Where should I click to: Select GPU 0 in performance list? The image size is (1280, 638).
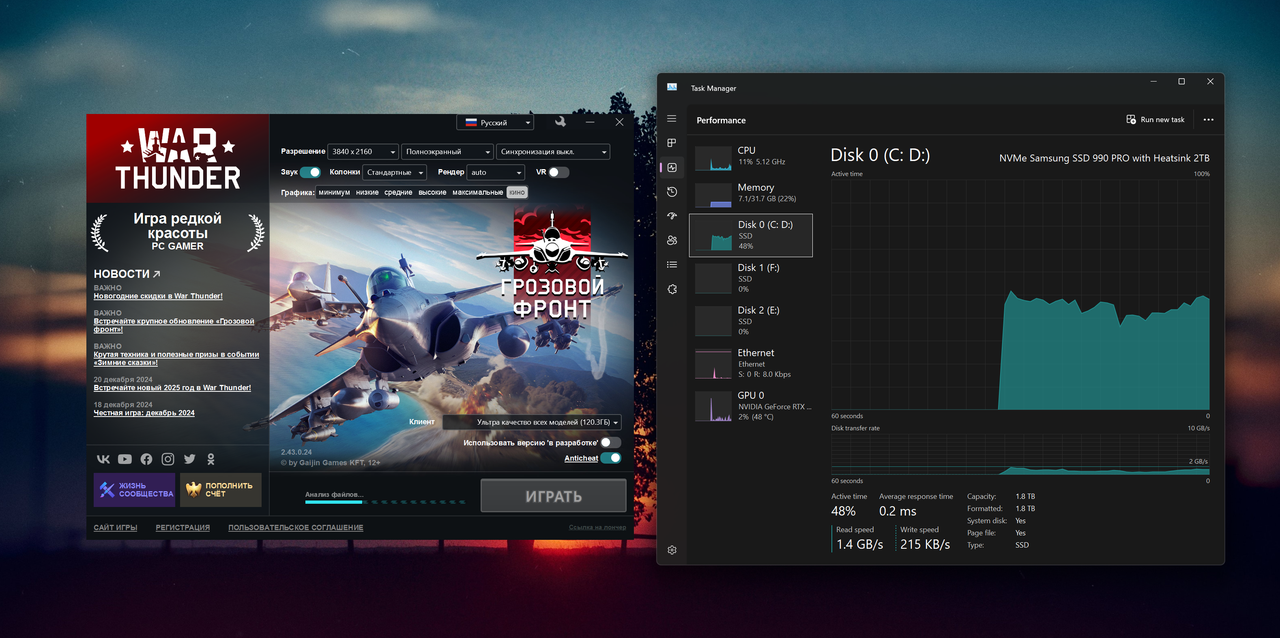[751, 406]
